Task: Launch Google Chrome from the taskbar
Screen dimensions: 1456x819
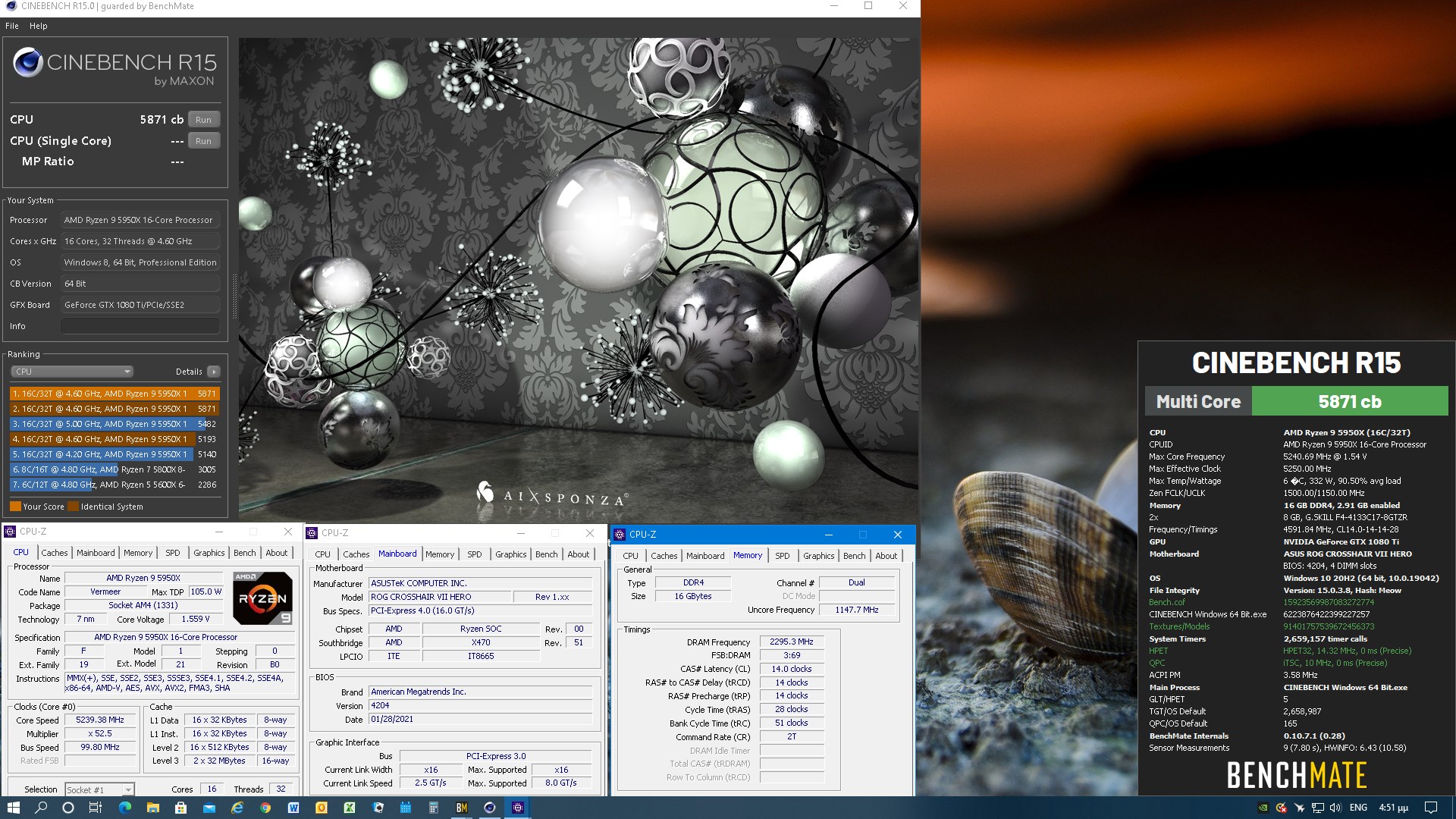Action: pyautogui.click(x=265, y=808)
